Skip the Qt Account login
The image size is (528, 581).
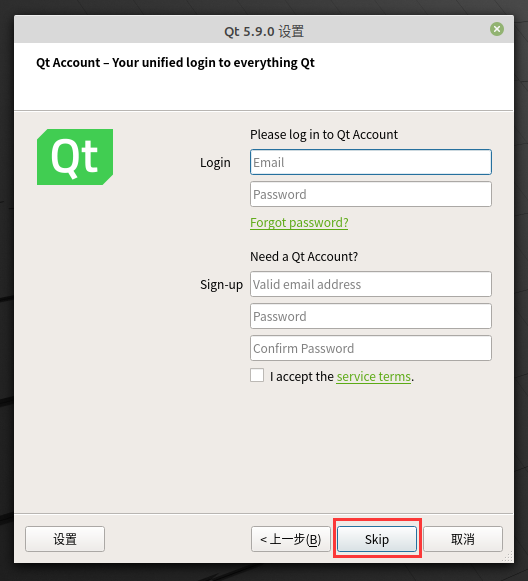pos(377,539)
